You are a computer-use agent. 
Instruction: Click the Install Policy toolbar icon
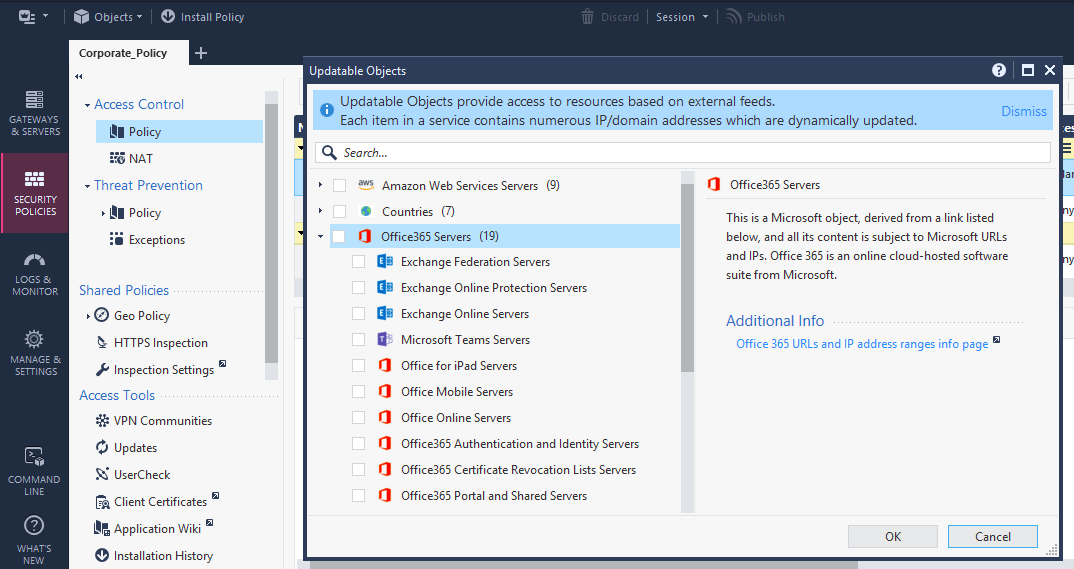pos(168,17)
